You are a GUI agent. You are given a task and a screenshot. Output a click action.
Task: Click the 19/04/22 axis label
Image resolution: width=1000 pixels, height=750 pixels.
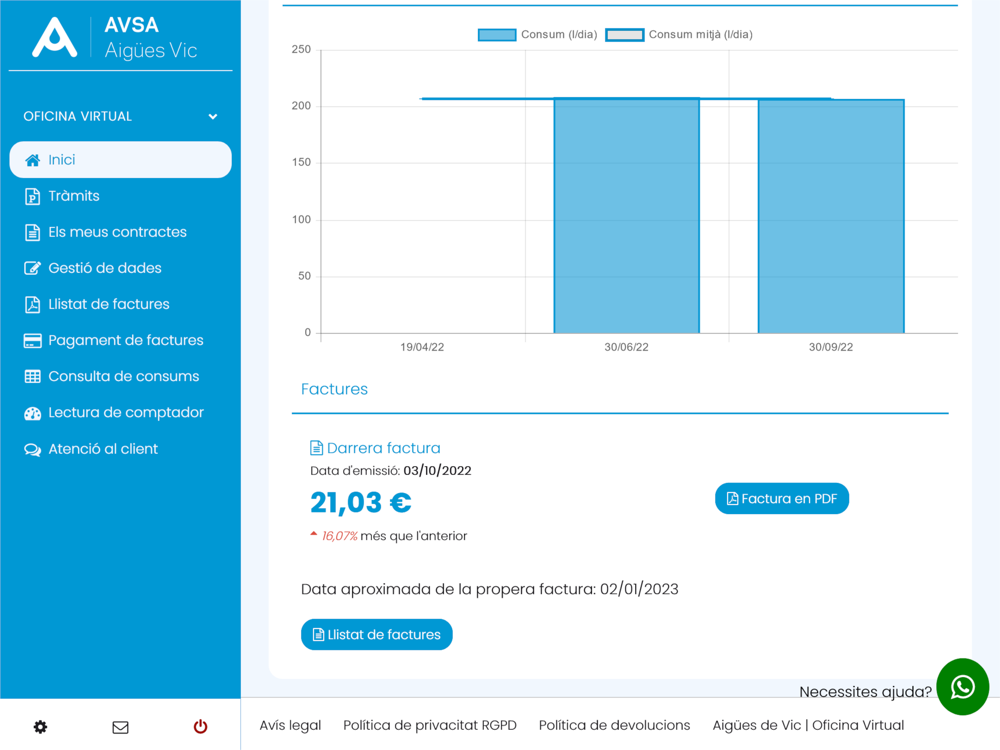(x=422, y=348)
